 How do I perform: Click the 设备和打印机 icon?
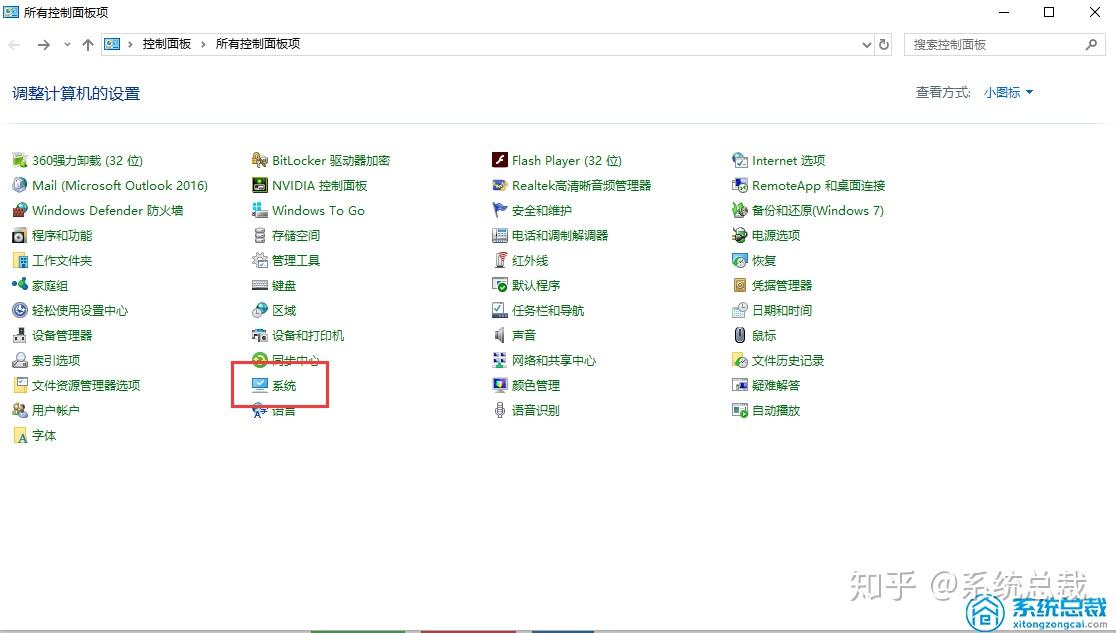click(260, 335)
